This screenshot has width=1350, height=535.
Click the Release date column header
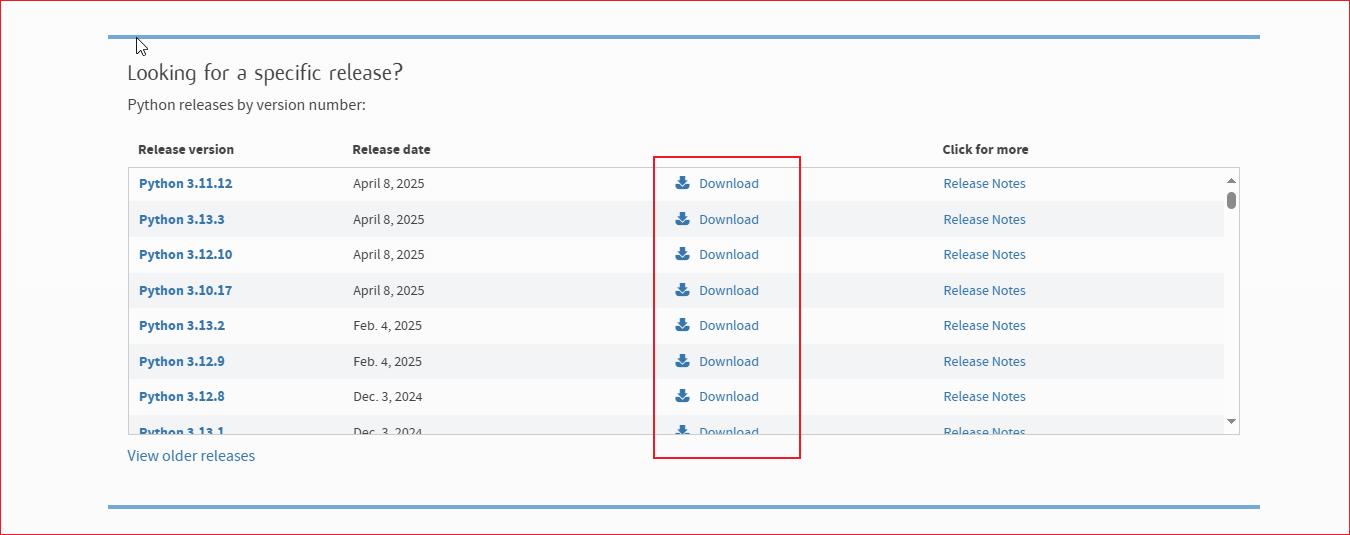(x=392, y=150)
